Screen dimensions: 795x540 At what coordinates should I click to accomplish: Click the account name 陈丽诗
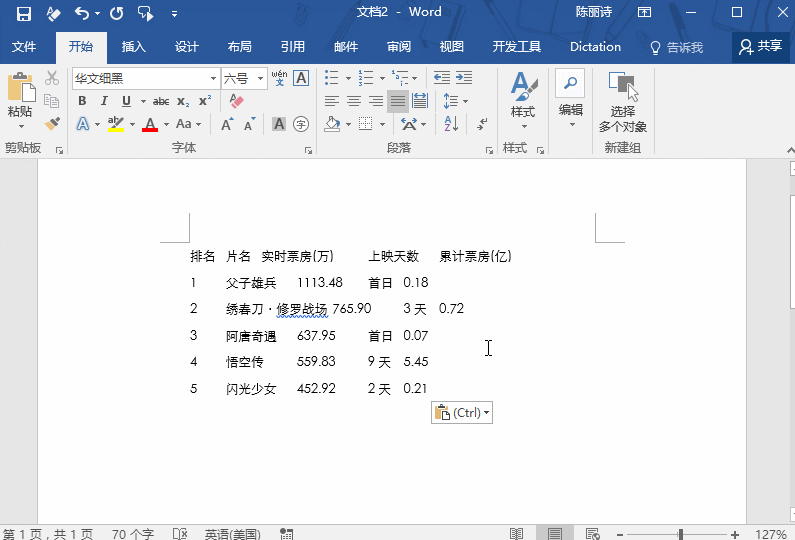[x=594, y=12]
